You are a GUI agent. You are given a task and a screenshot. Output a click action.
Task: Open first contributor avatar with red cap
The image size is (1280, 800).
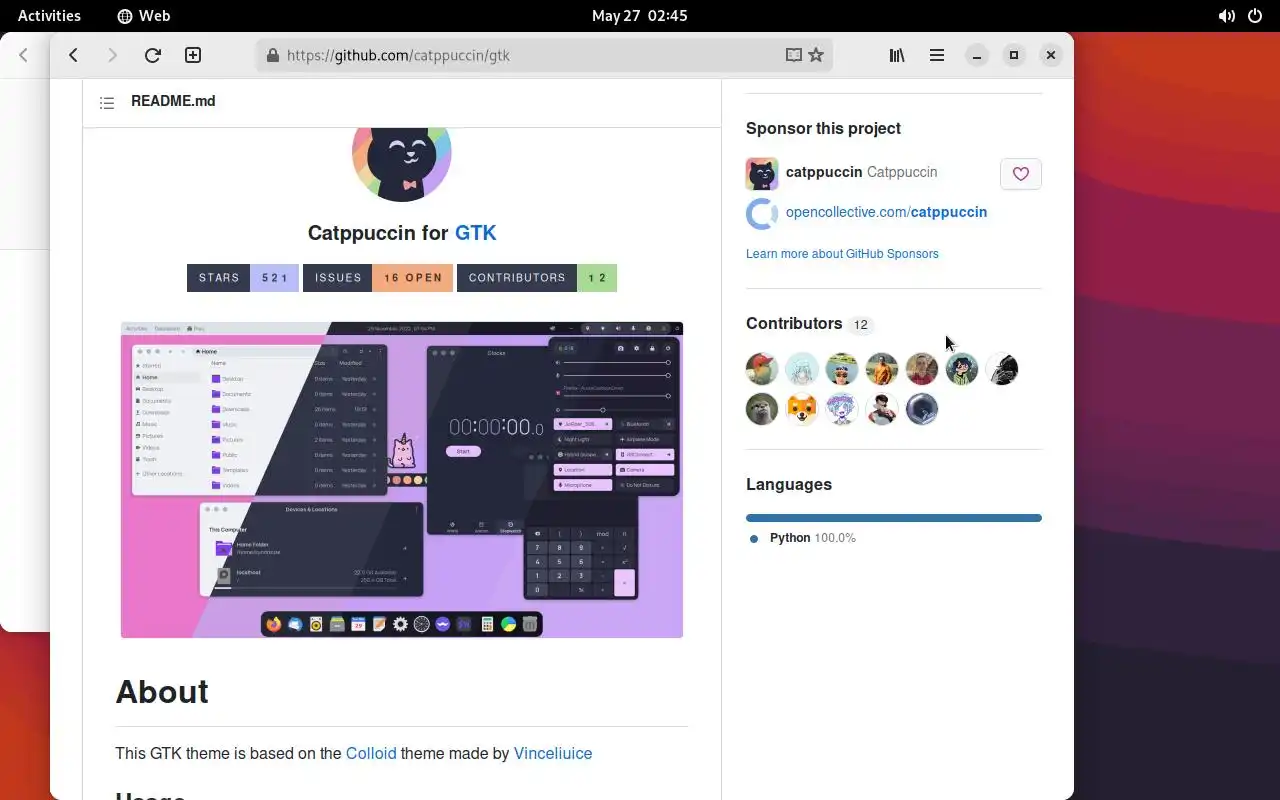pos(762,369)
